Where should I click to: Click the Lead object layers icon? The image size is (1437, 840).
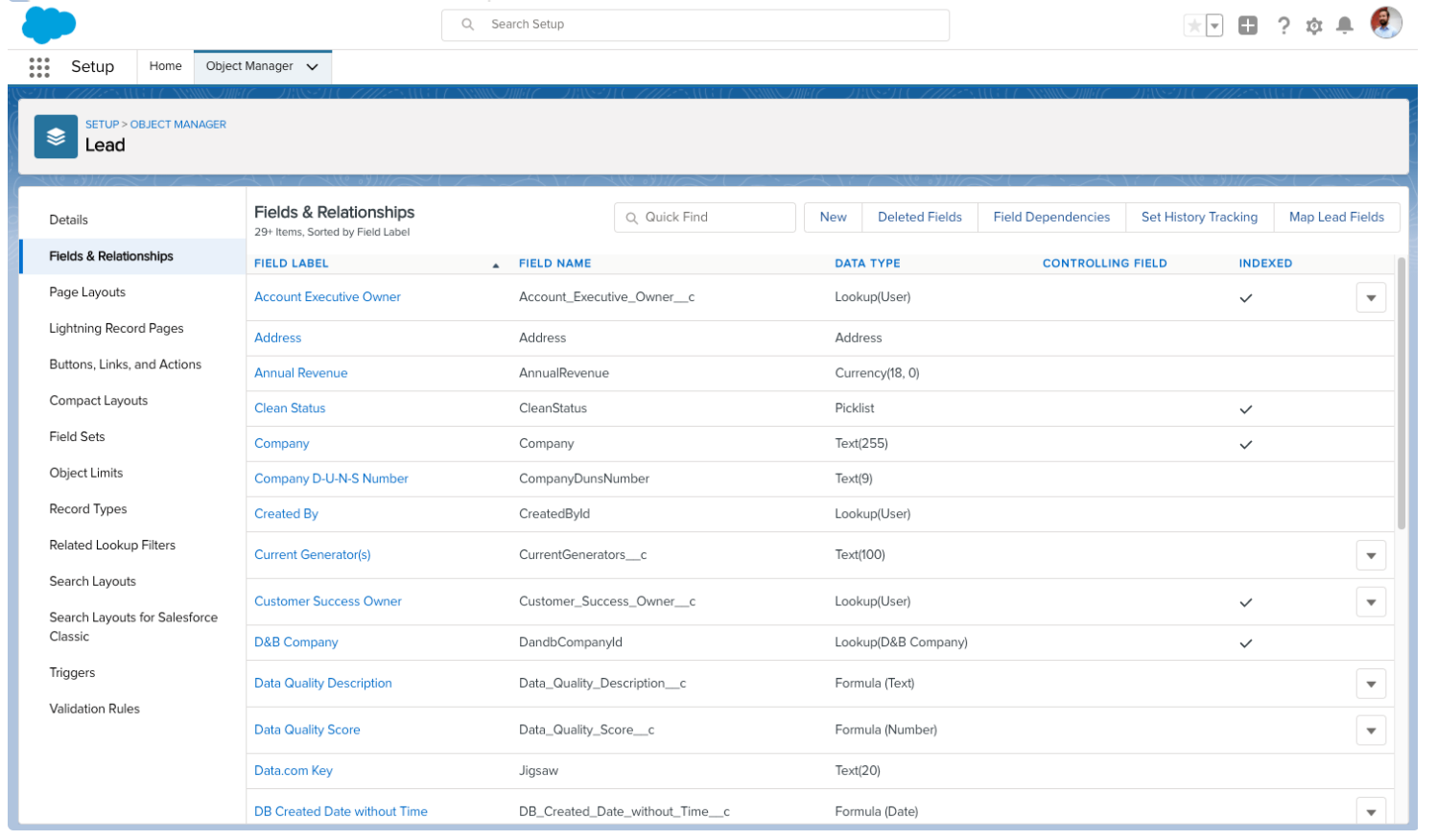click(x=56, y=136)
